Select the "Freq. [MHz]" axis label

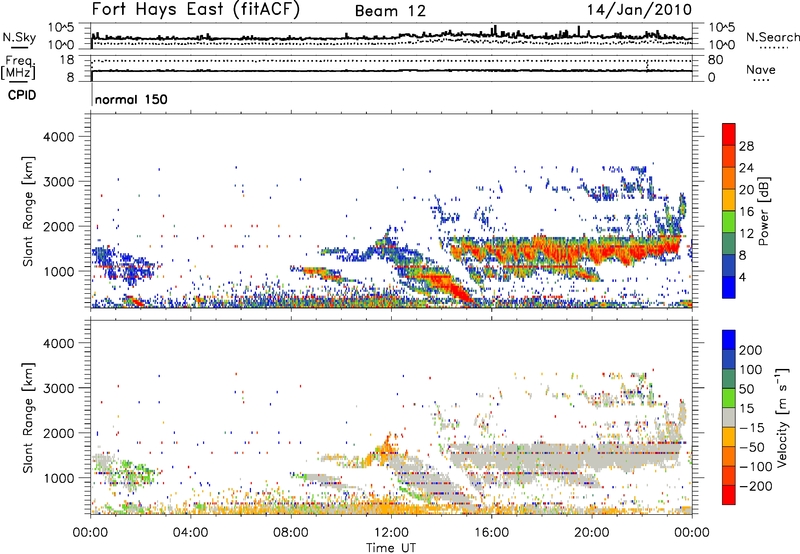point(19,68)
